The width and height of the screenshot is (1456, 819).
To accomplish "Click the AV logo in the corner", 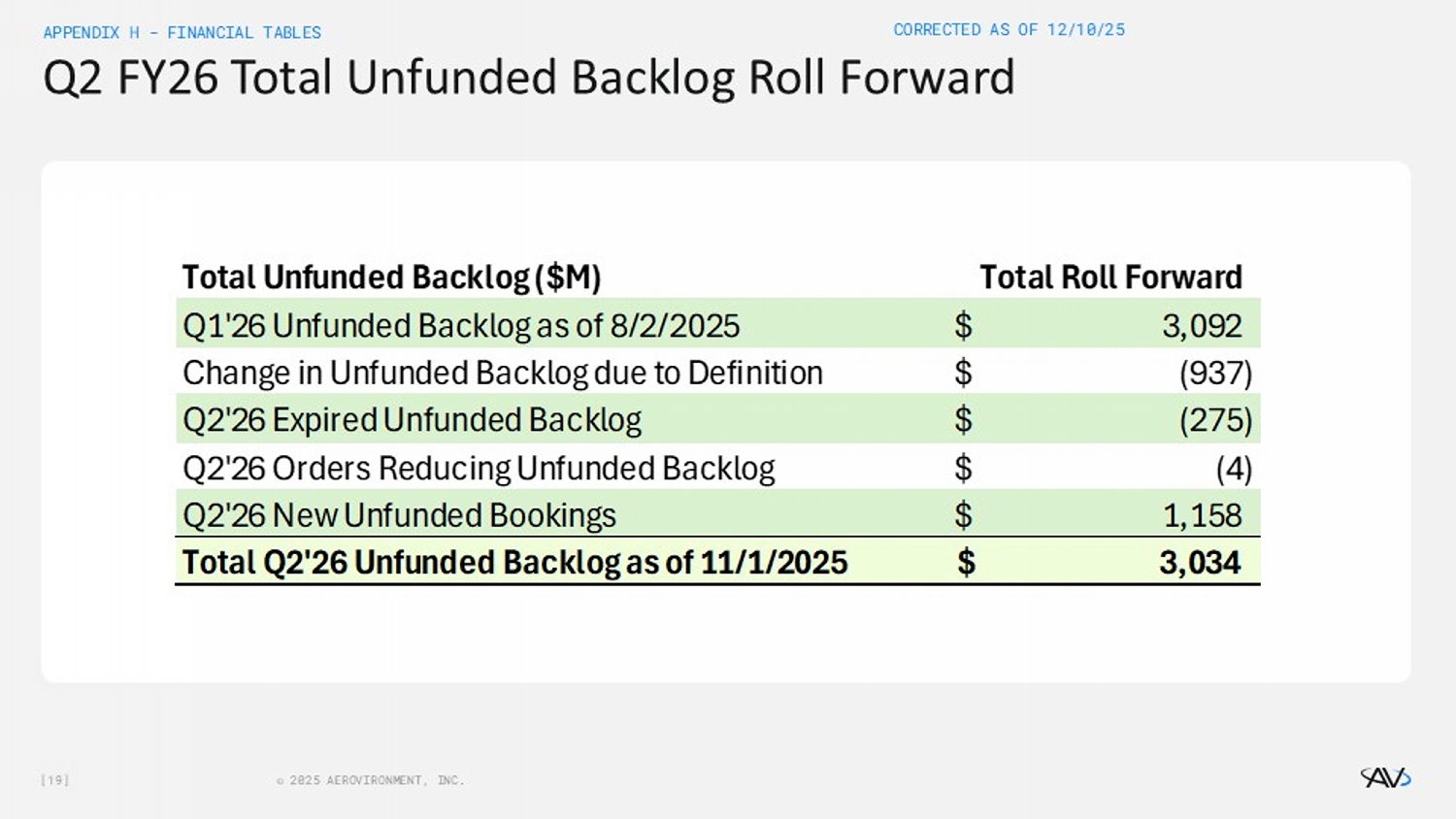I will tap(1385, 777).
